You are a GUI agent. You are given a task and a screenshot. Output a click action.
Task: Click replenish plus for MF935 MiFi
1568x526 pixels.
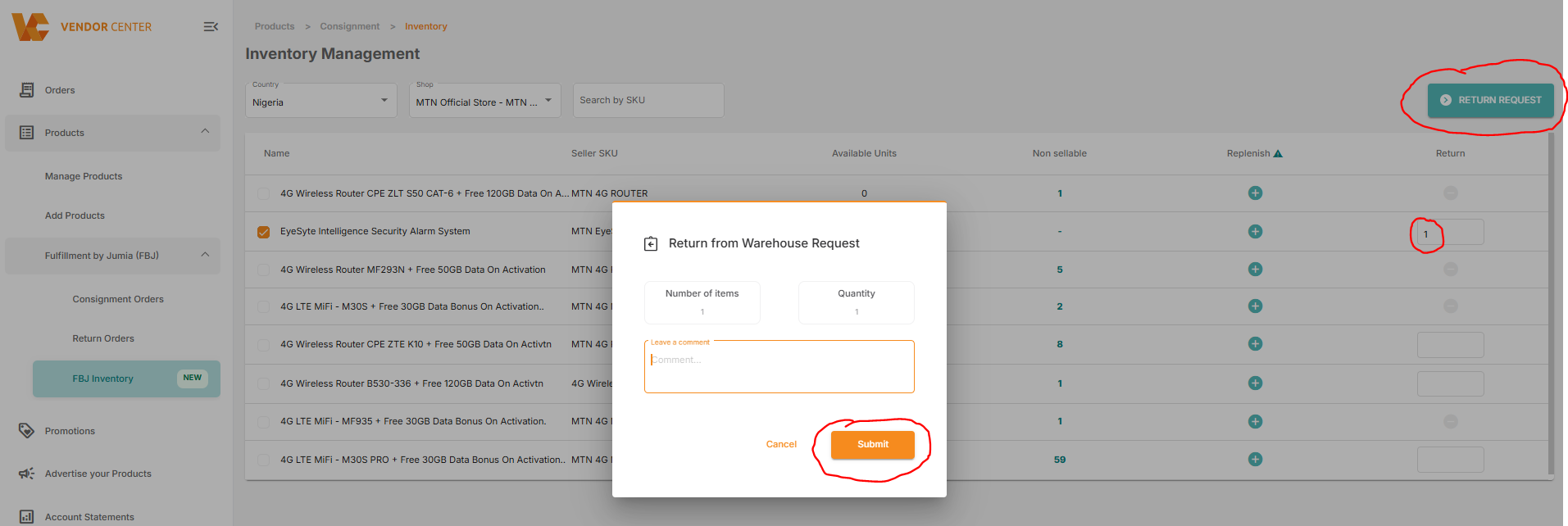point(1255,421)
